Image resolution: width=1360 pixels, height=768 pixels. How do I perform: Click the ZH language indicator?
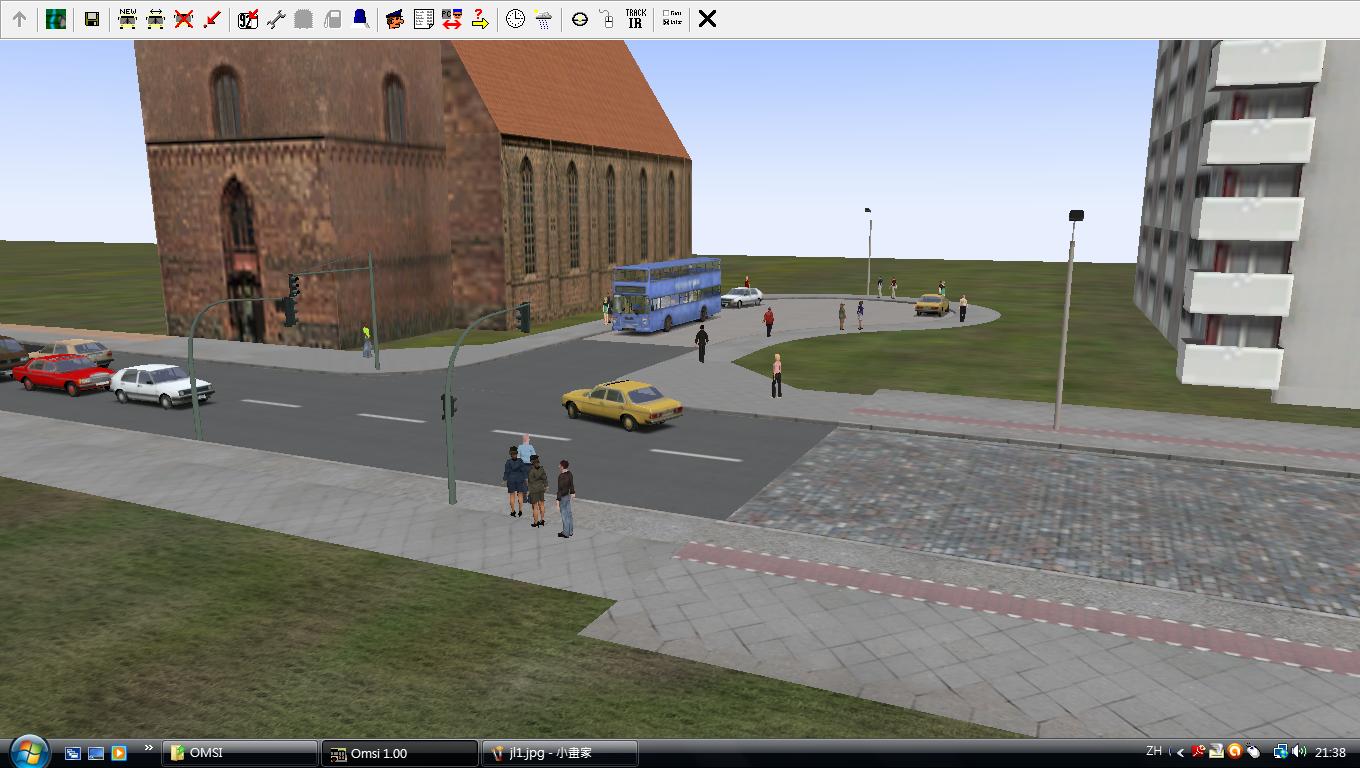click(1154, 751)
